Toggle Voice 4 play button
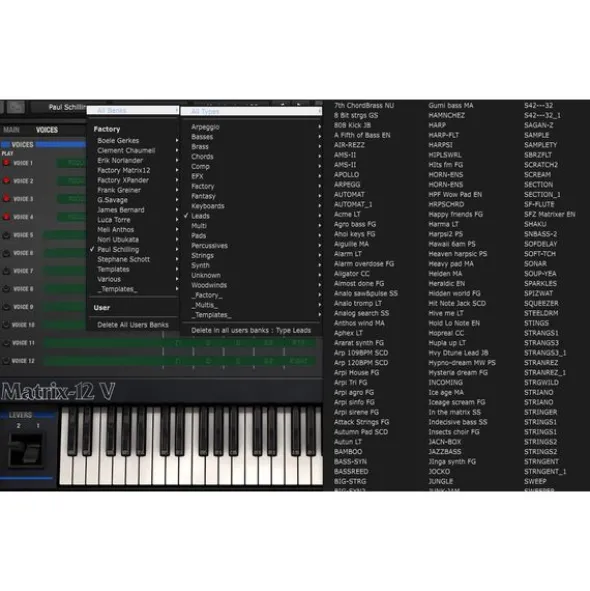This screenshot has width=590, height=591. pos(6,217)
